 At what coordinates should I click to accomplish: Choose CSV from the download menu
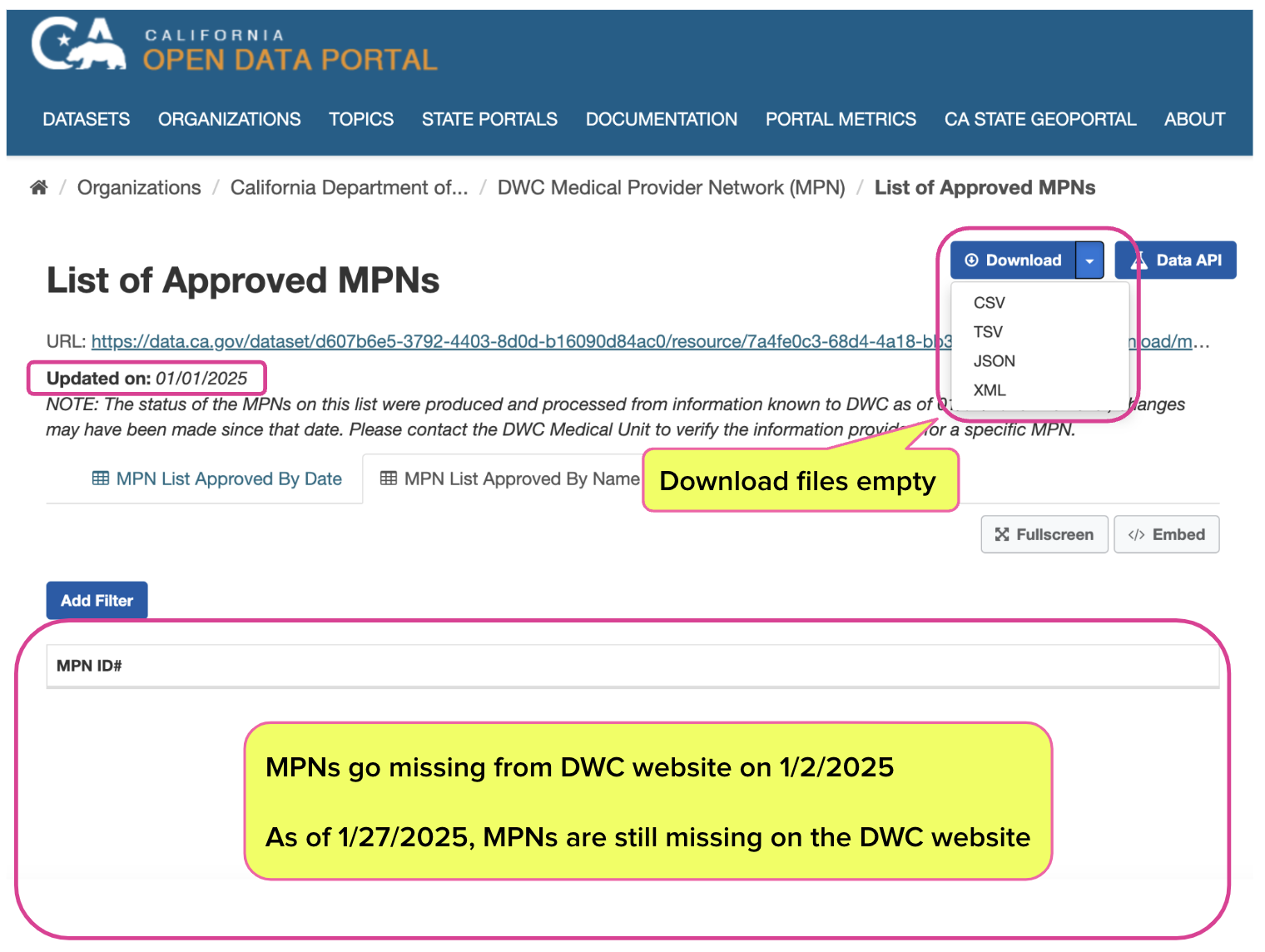990,303
